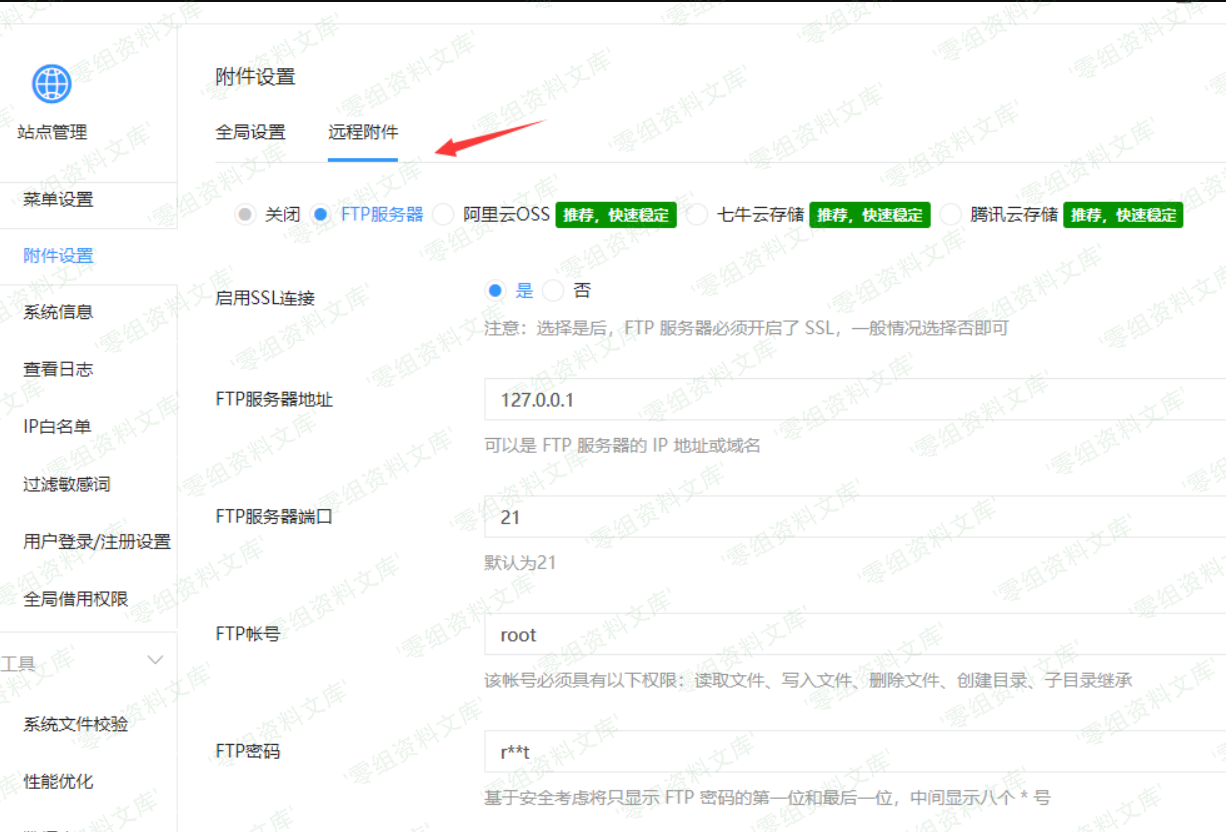Disable SSL by selecting 否
The image size is (1226, 832).
pyautogui.click(x=552, y=289)
